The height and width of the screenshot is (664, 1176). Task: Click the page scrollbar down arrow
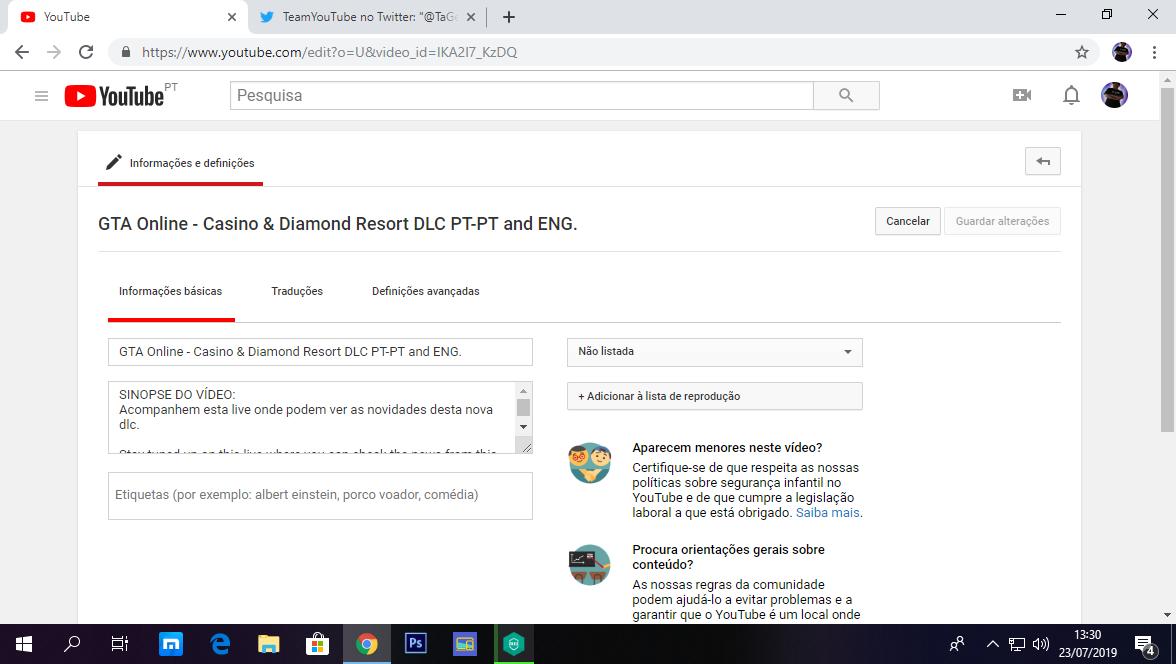click(x=1167, y=615)
